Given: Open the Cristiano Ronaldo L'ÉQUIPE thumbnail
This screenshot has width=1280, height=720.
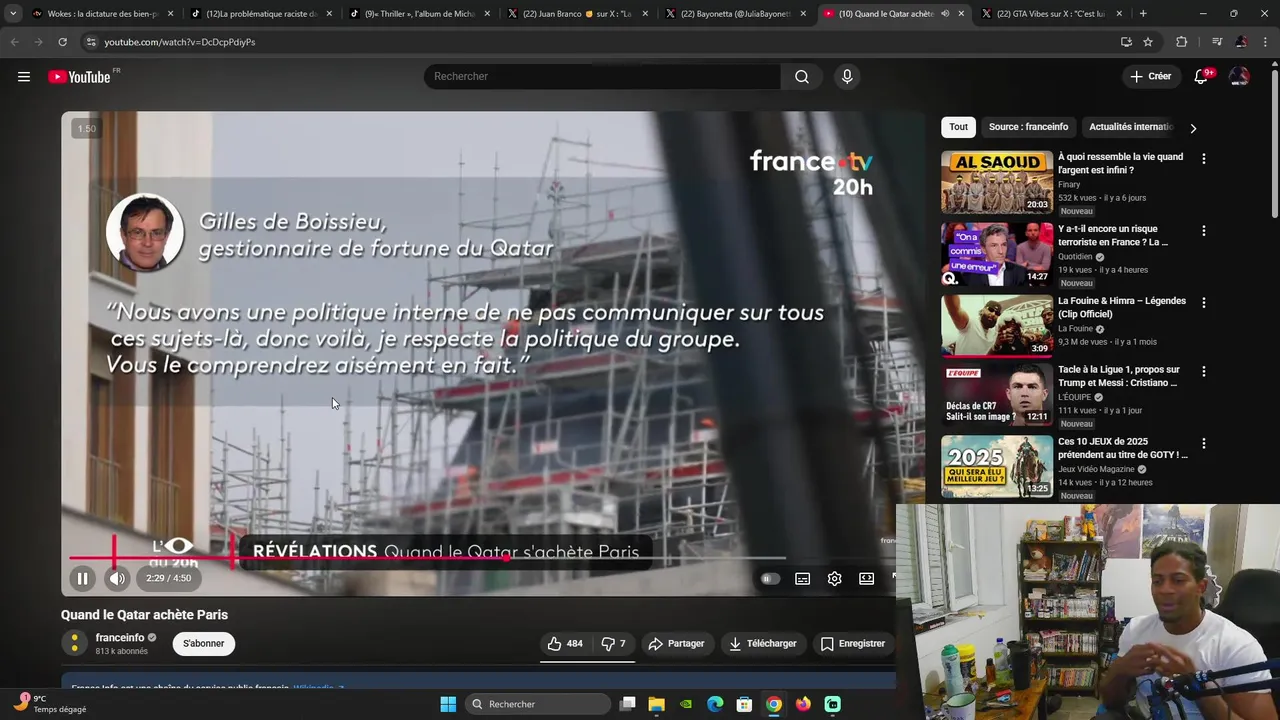Looking at the screenshot, I should pyautogui.click(x=997, y=394).
